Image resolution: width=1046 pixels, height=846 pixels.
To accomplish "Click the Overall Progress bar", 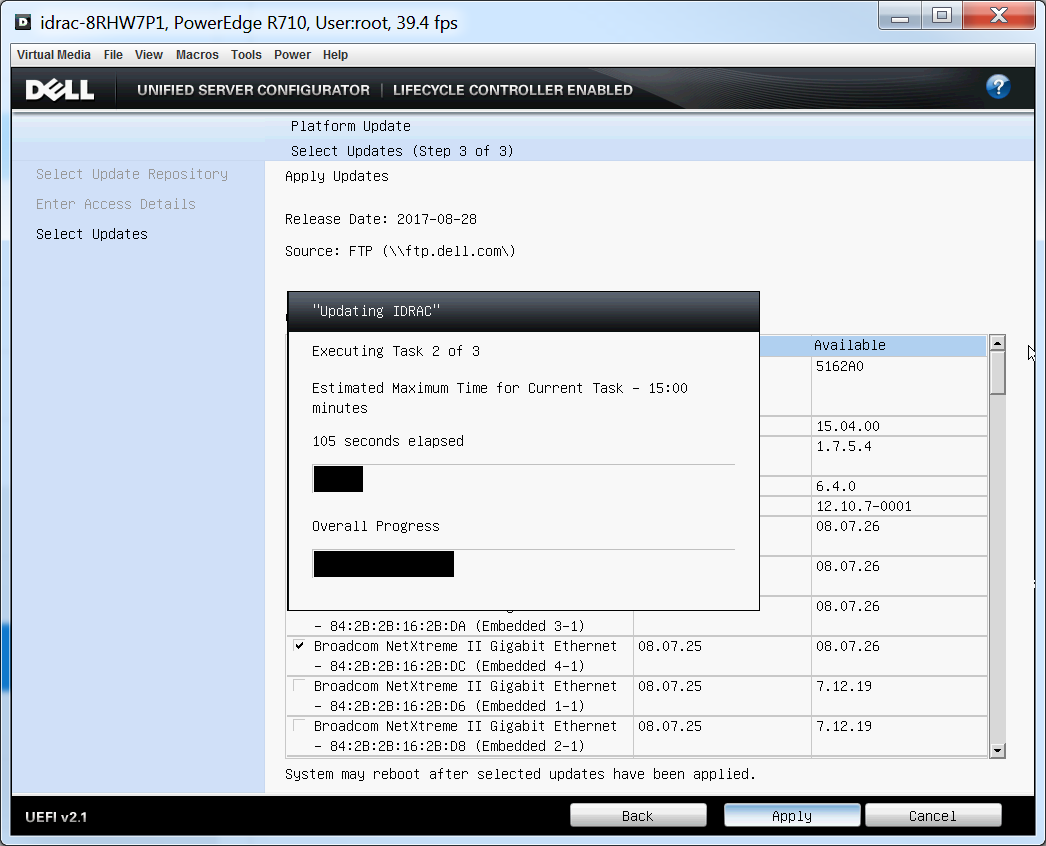I will tap(523, 564).
